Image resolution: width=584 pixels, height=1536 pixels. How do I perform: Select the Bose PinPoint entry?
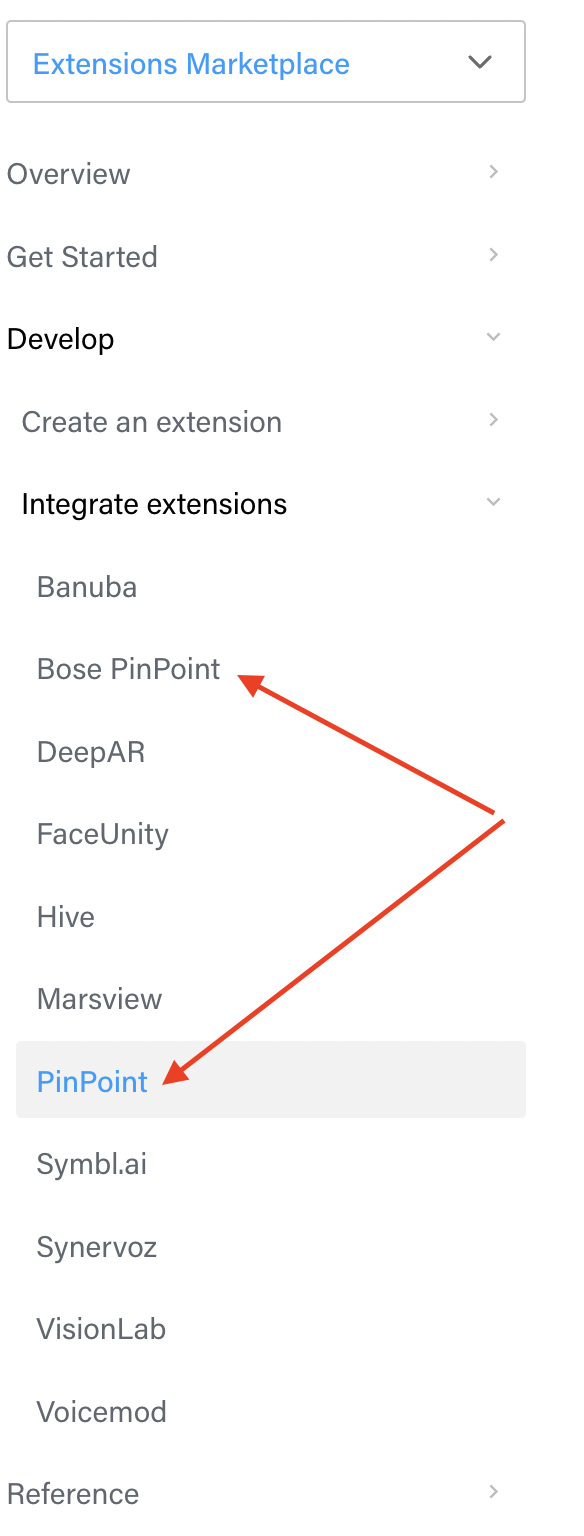127,668
